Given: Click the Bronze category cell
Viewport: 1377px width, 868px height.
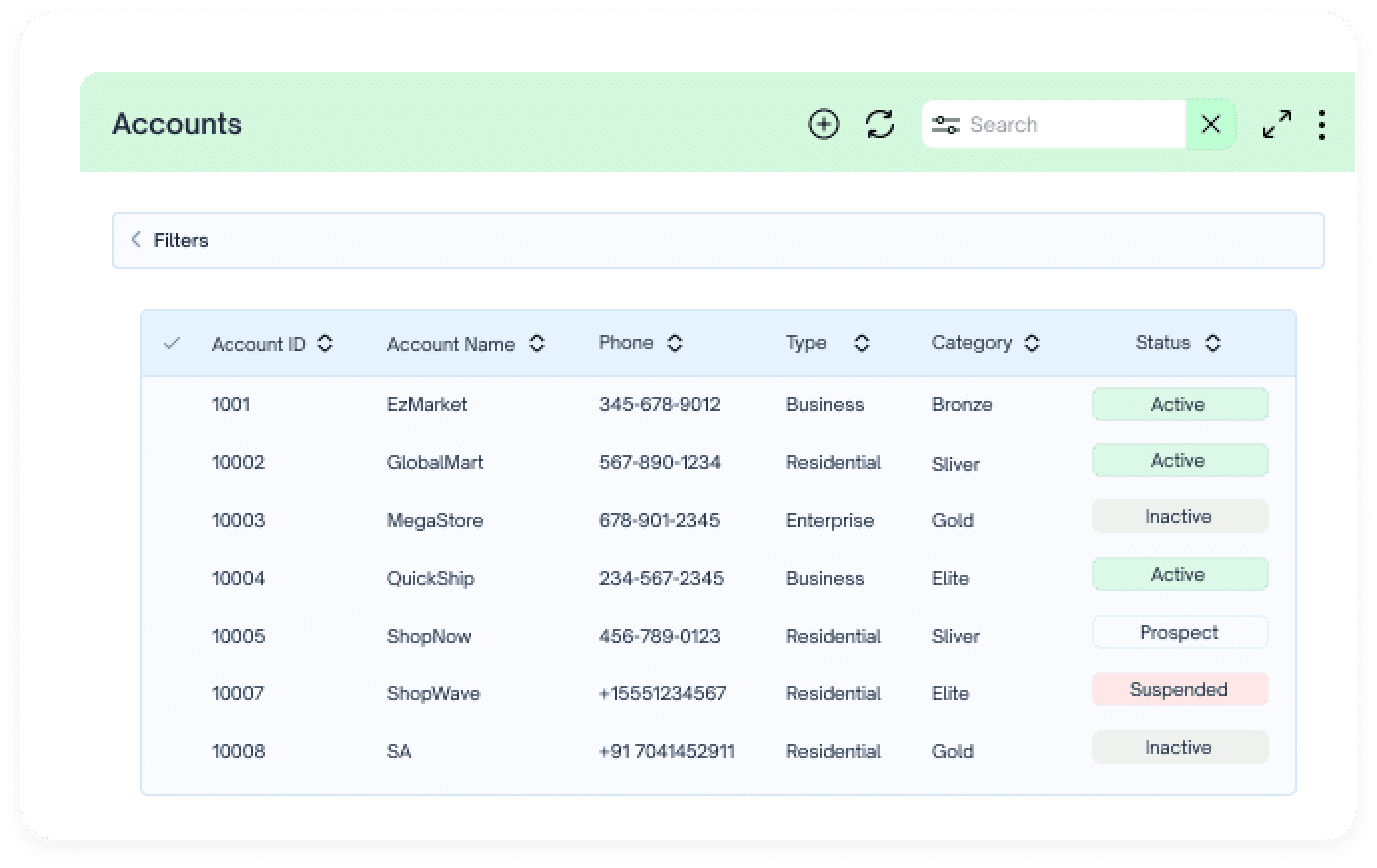Looking at the screenshot, I should point(962,404).
